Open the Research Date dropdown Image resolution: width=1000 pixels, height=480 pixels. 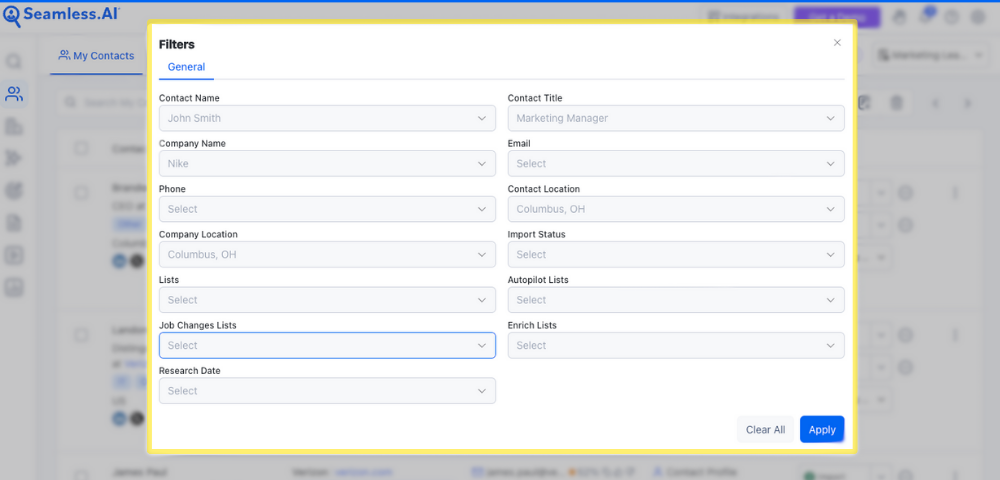click(327, 391)
